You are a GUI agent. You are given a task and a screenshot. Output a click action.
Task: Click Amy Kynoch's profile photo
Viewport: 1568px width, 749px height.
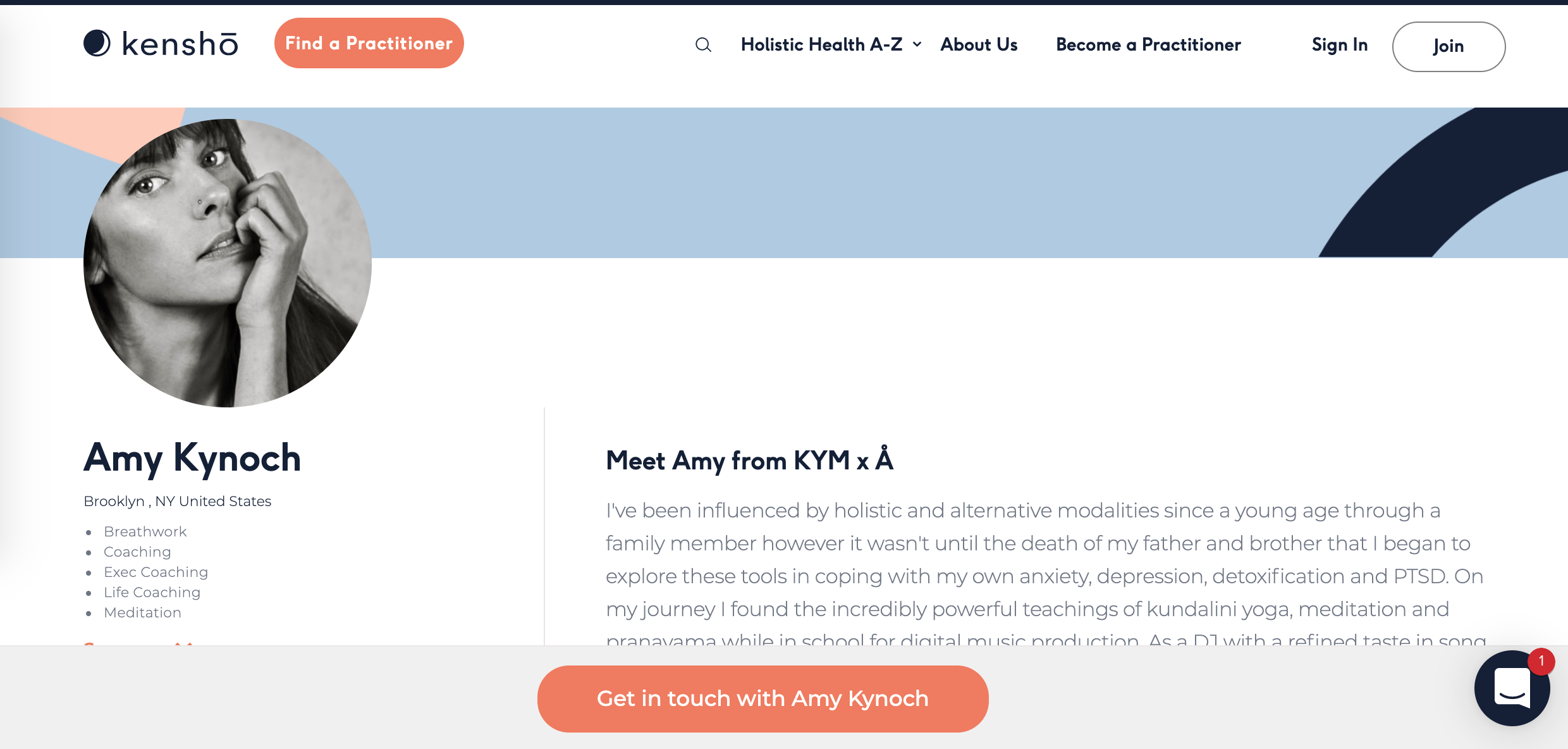[228, 263]
